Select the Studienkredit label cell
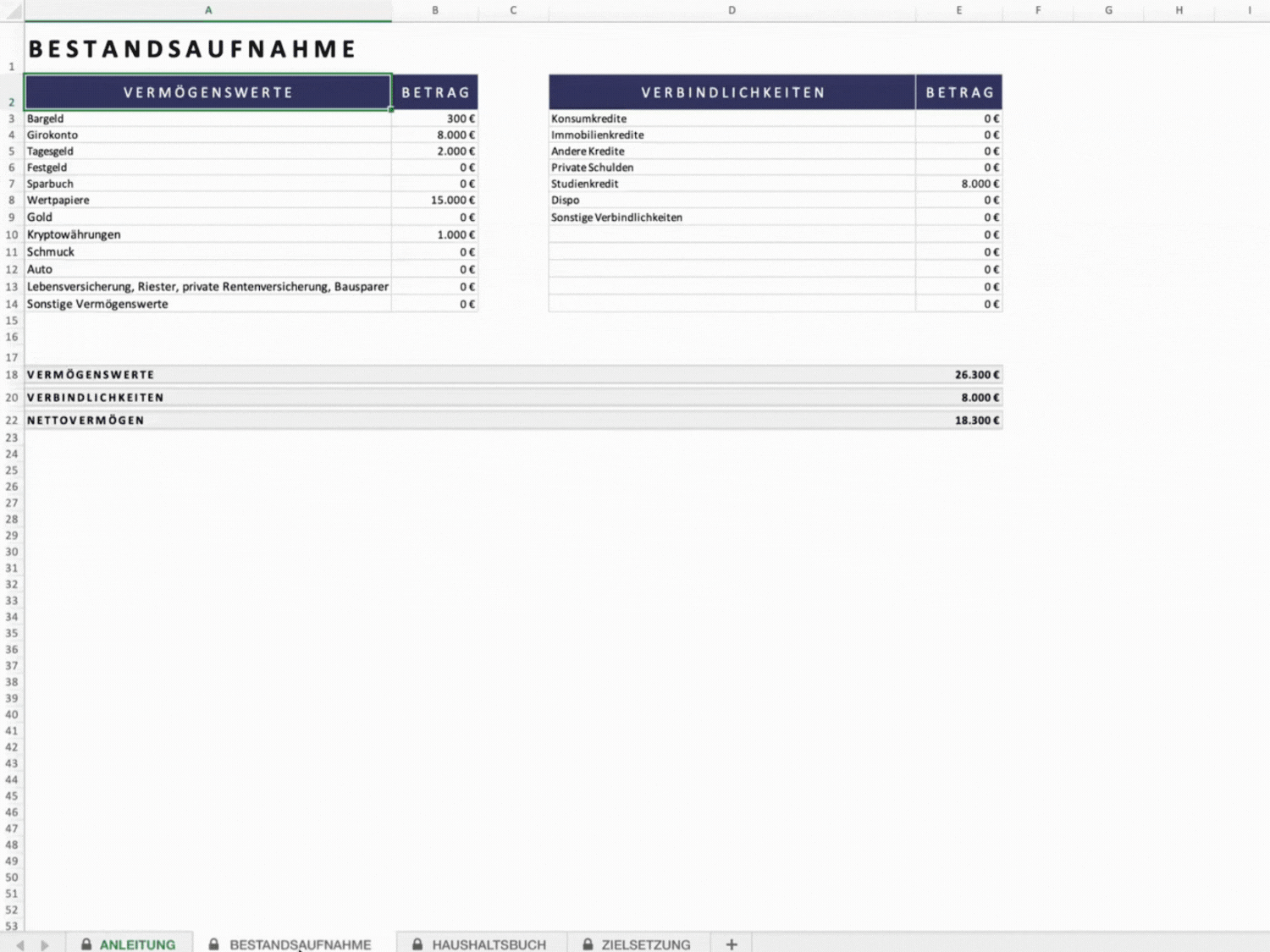Image resolution: width=1270 pixels, height=952 pixels. pos(732,184)
